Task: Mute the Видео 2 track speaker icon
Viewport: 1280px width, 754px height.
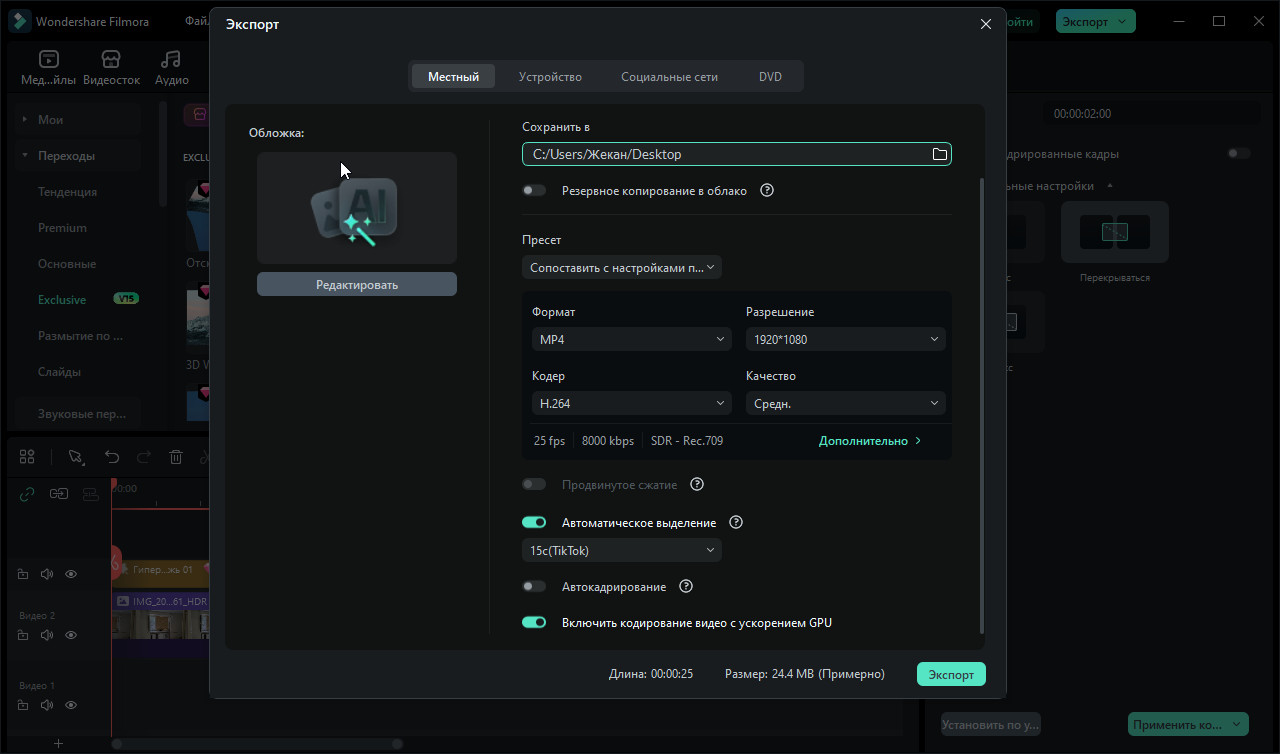Action: pyautogui.click(x=46, y=635)
